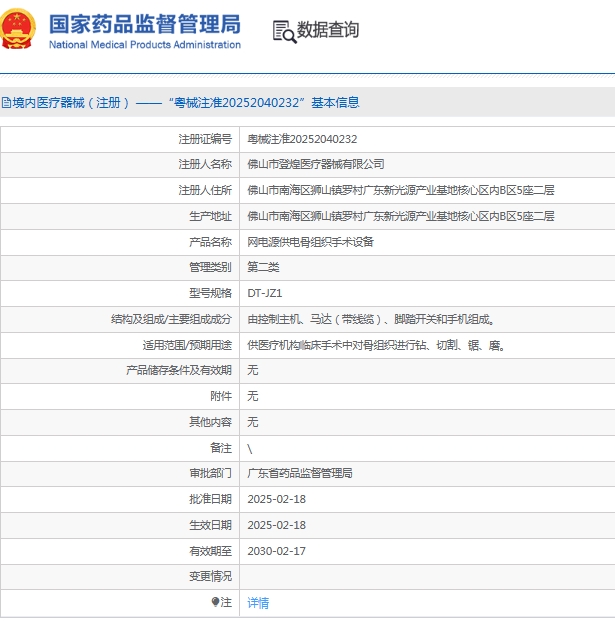Image resolution: width=615 pixels, height=625 pixels.
Task: Select registration number 粤械注准20252040232 value
Action: 302,139
